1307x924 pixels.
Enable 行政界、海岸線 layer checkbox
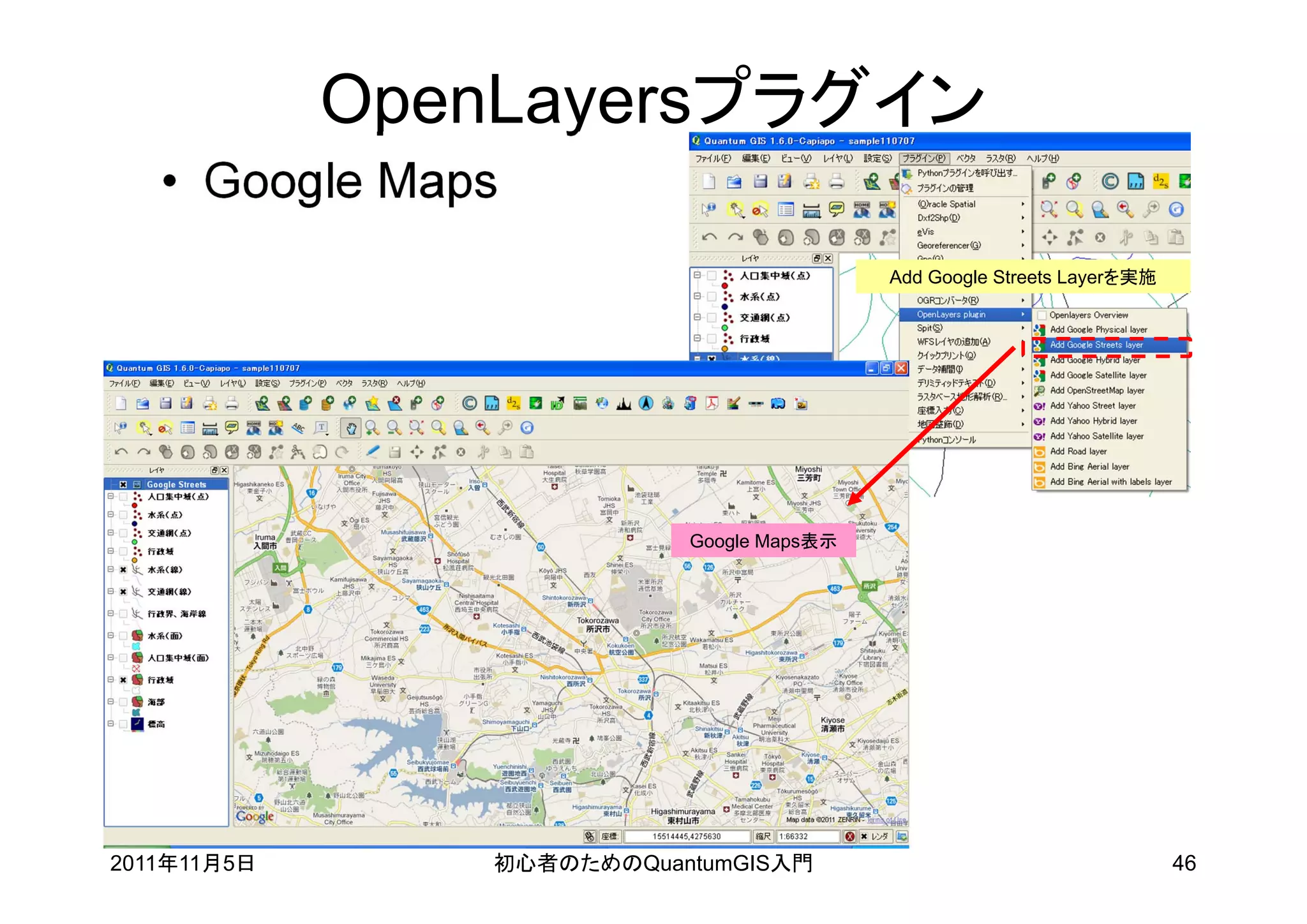click(123, 614)
